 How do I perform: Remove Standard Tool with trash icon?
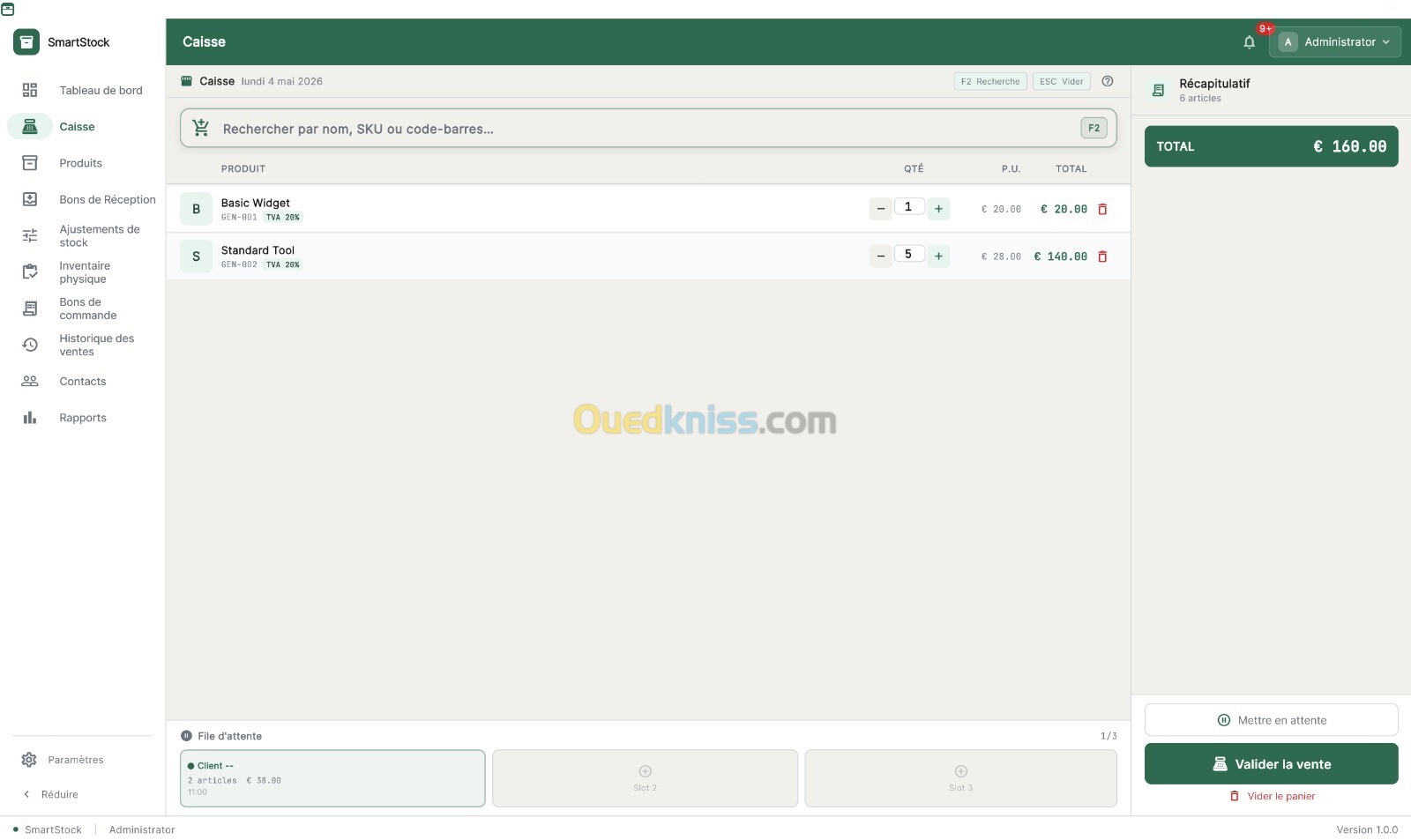click(1102, 256)
